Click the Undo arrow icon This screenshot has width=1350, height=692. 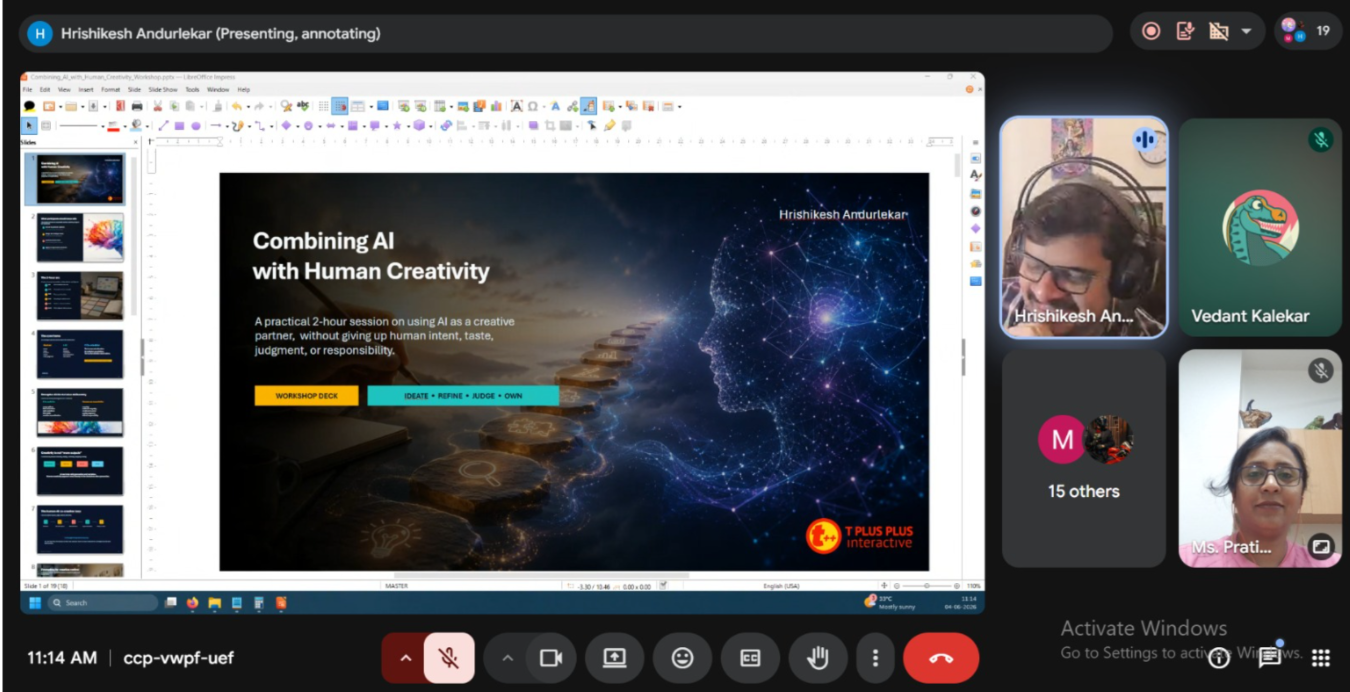pyautogui.click(x=236, y=106)
